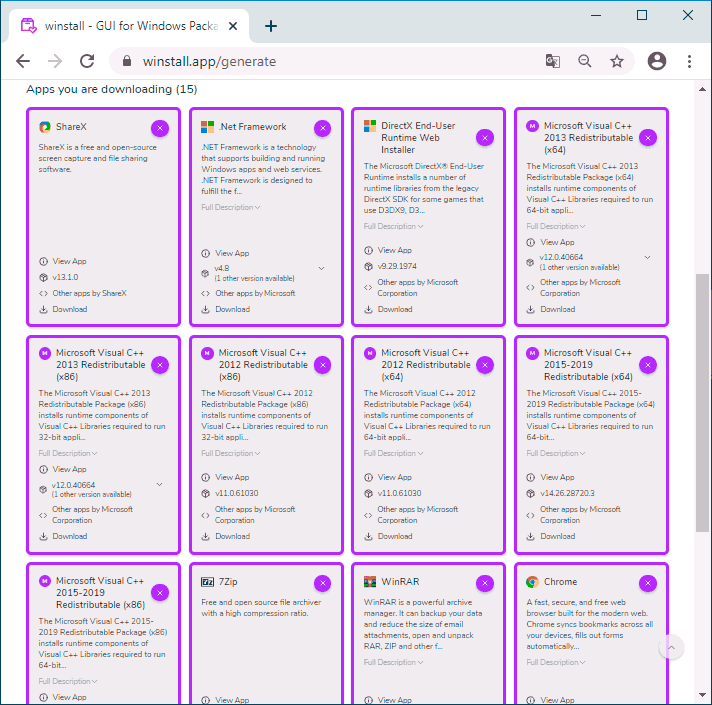Remove Visual C++ 2013 Redistributable (x86) card
Viewport: 712px width, 705px height.
[160, 365]
